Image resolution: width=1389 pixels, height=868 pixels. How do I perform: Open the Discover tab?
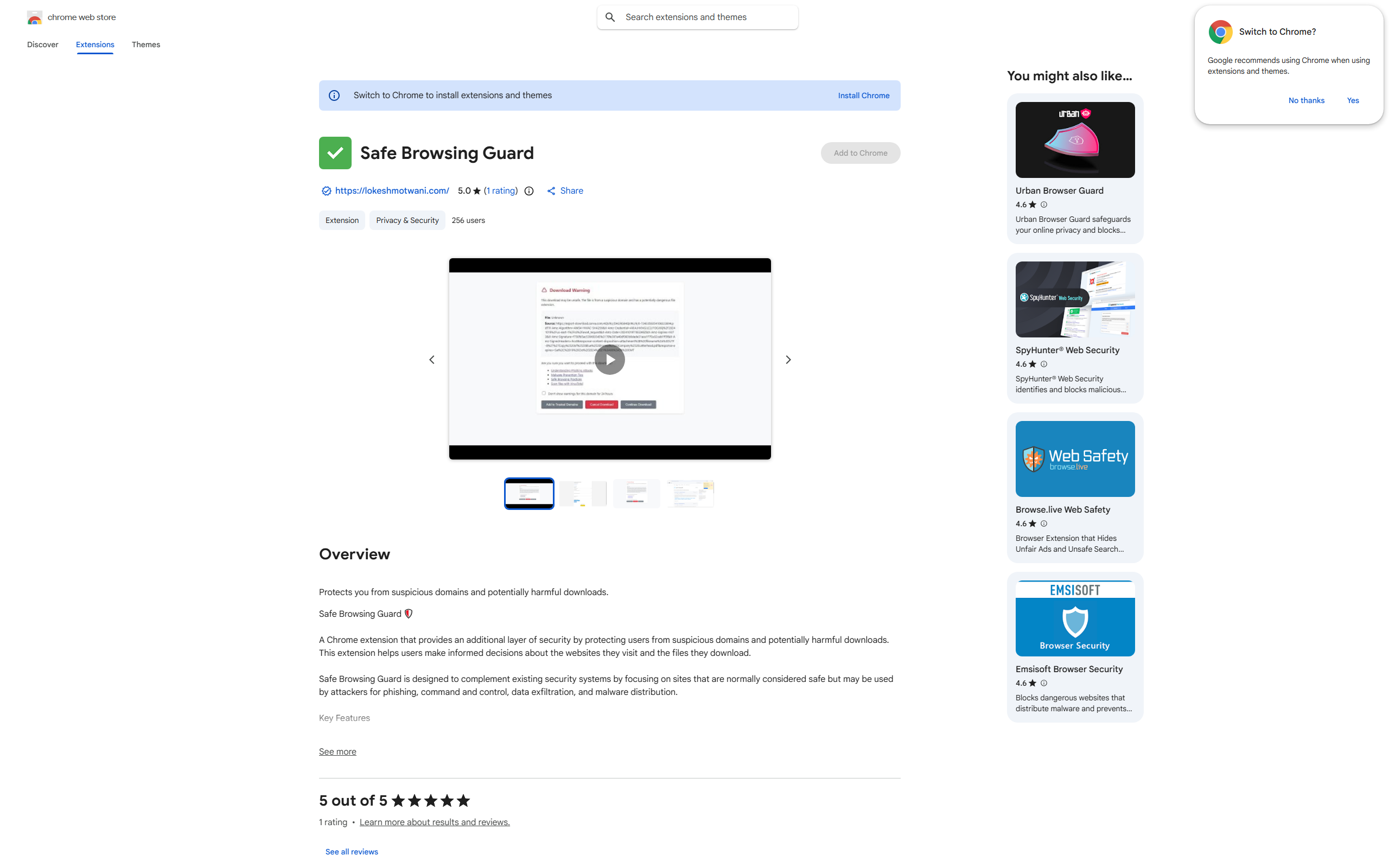[42, 45]
